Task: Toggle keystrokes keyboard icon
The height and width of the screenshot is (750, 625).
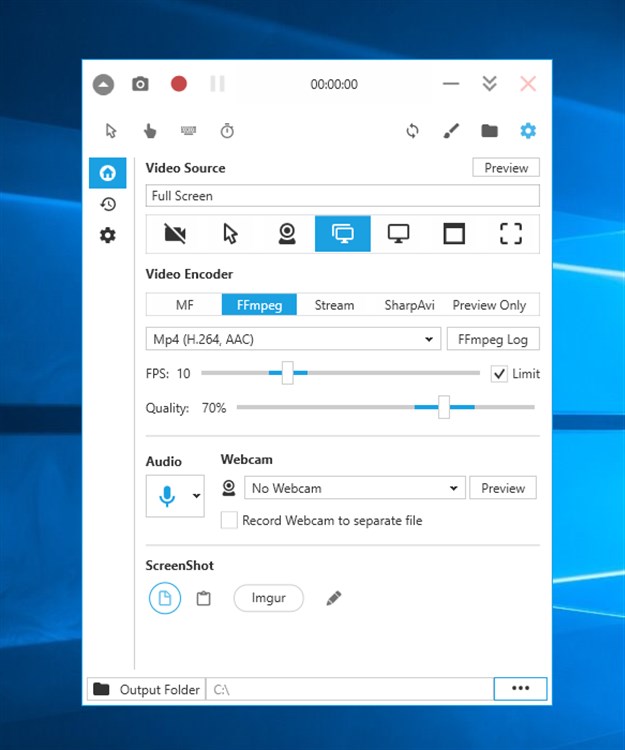Action: click(x=188, y=130)
